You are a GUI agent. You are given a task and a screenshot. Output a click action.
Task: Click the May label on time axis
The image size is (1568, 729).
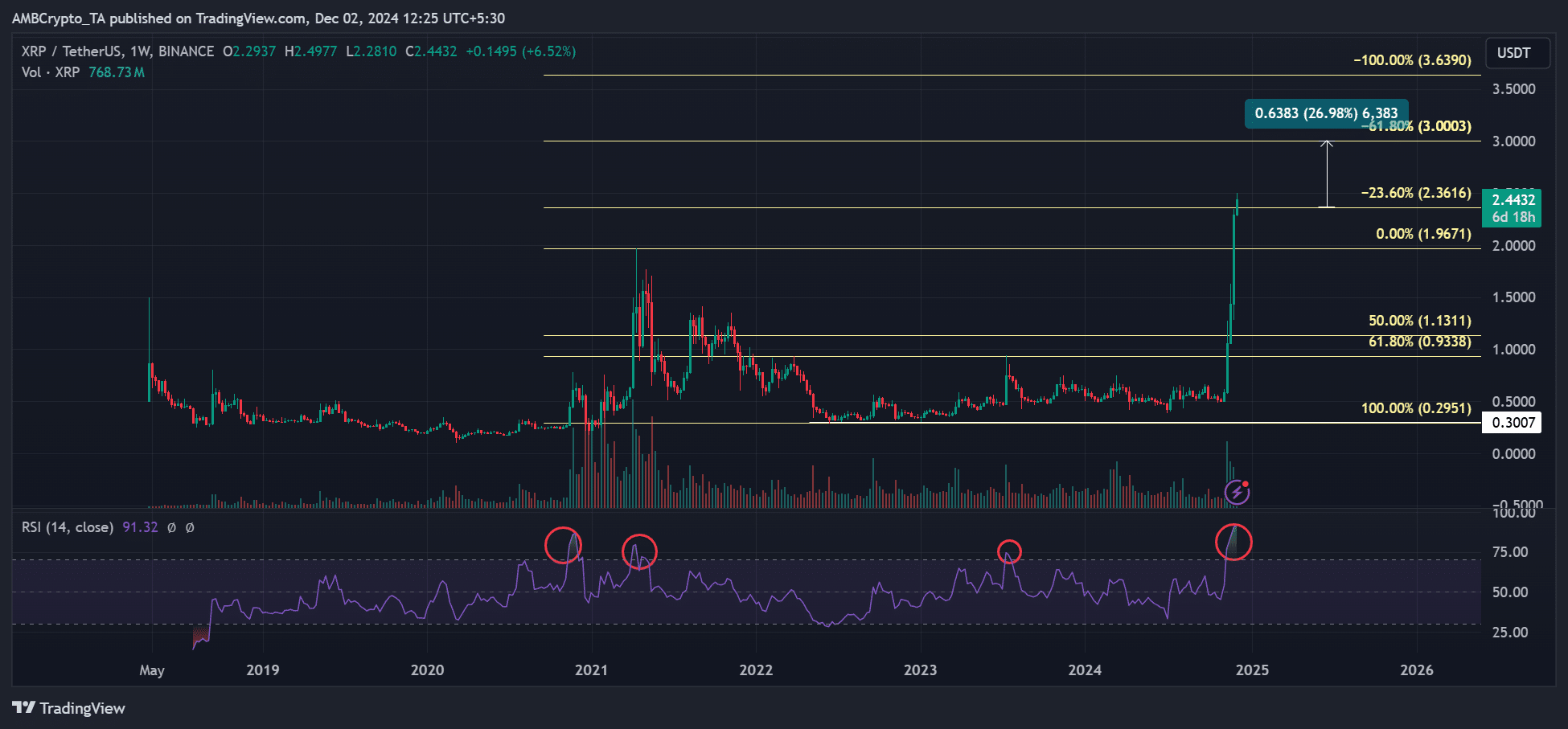pos(151,670)
